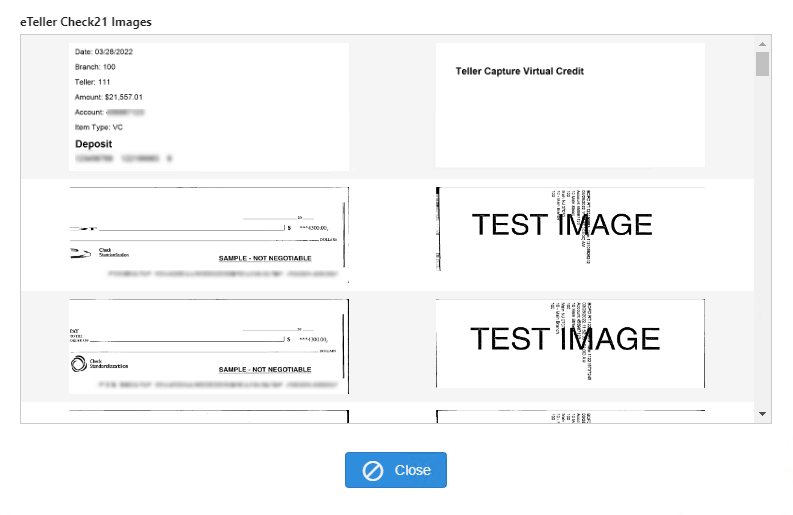Click the 'Teller: 111' text
793x515 pixels.
coord(93,82)
